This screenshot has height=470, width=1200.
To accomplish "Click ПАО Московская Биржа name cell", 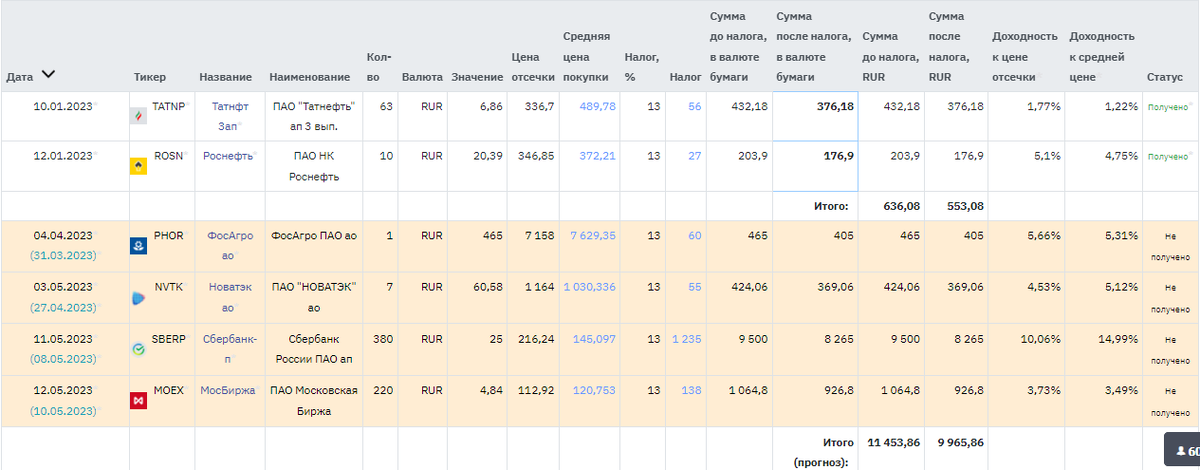I will click(x=314, y=400).
